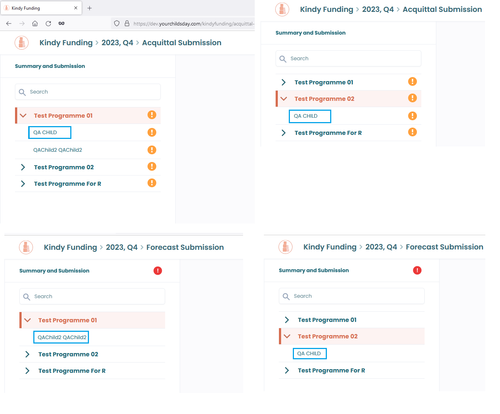Click the browser back arrow
This screenshot has height=414, width=500.
(9, 23)
